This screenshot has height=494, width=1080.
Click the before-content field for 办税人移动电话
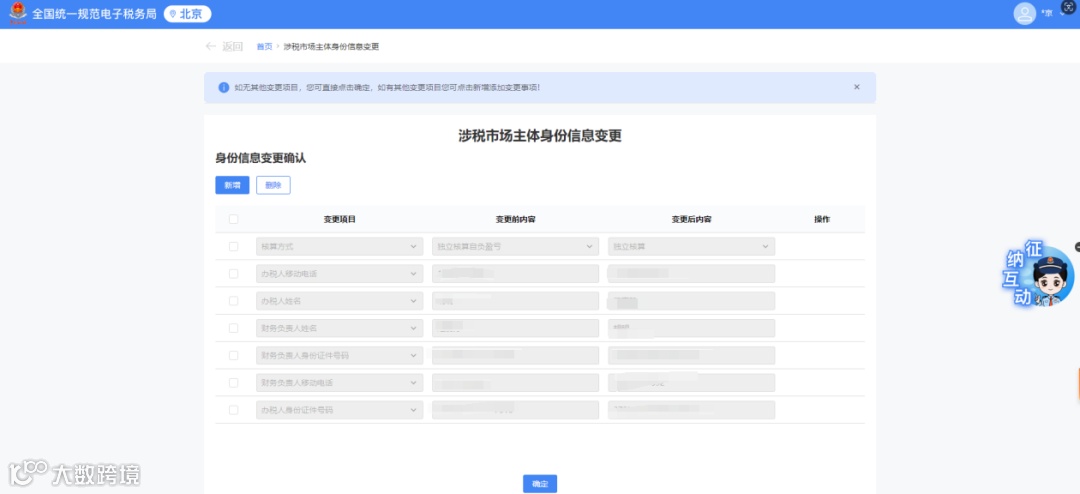[515, 274]
